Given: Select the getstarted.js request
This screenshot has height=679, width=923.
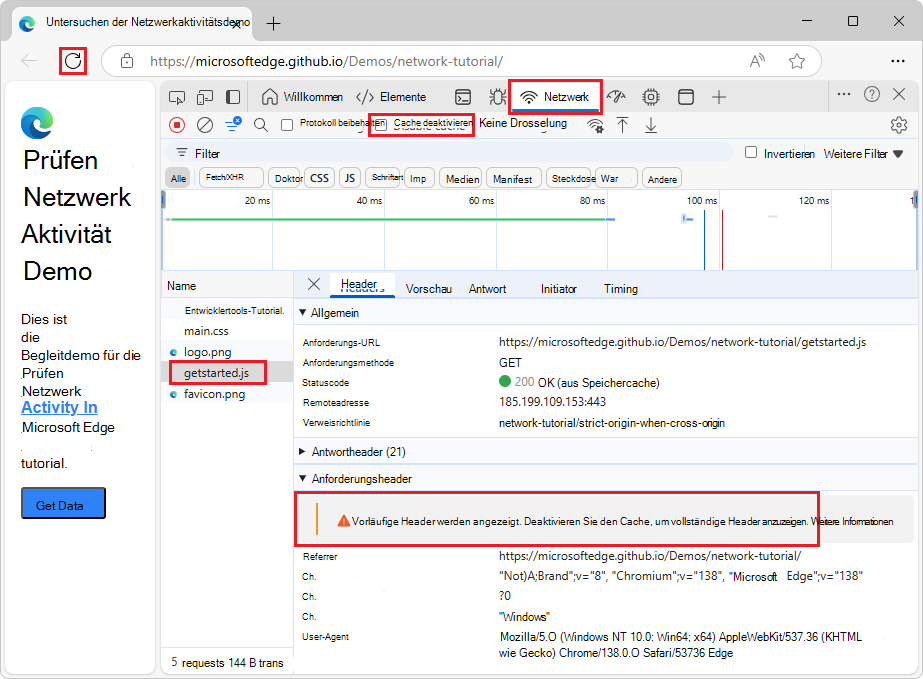Looking at the screenshot, I should [217, 373].
